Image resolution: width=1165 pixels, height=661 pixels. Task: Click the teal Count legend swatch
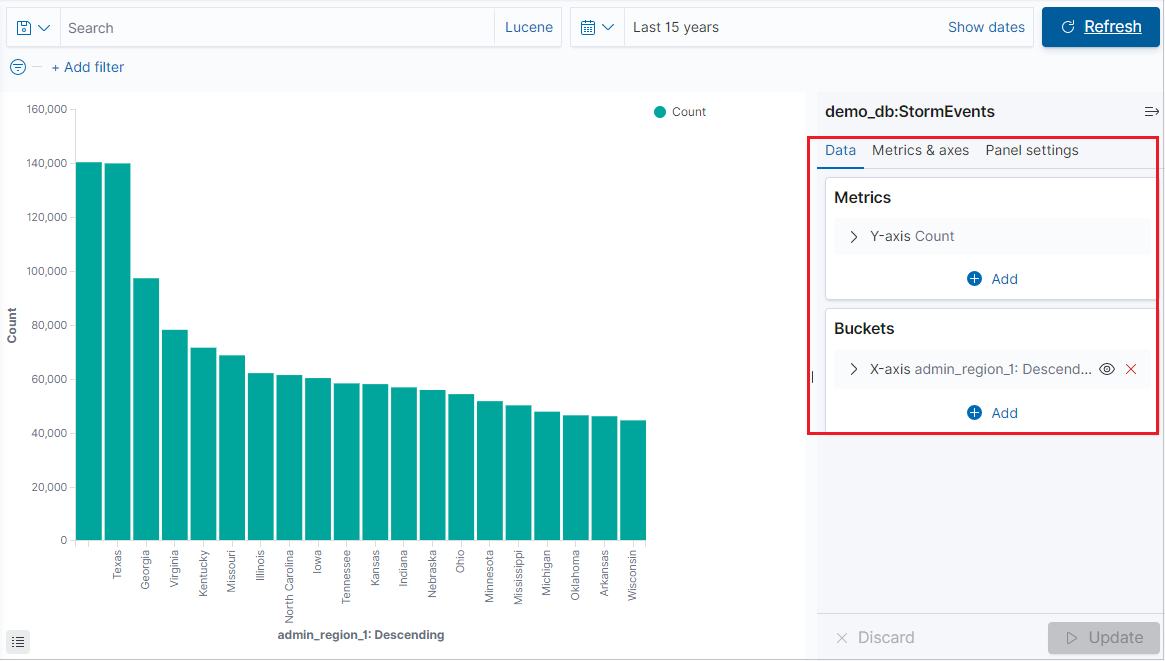tap(657, 111)
